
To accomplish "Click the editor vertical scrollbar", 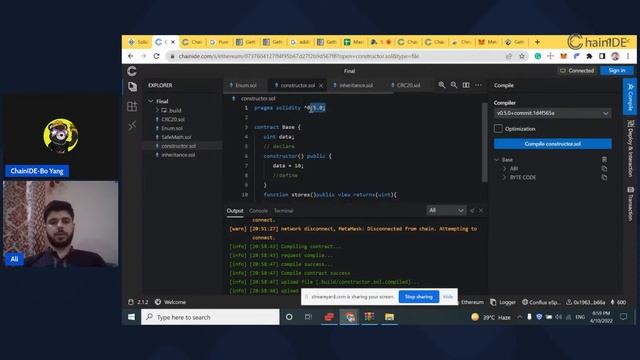I will point(484,141).
